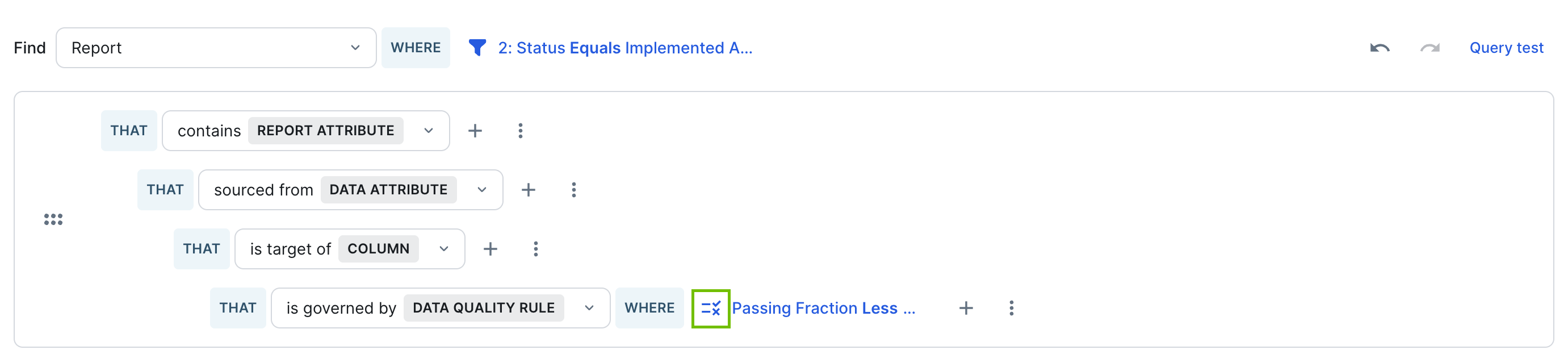Open the Status Equals Implemented filter link

(x=625, y=48)
